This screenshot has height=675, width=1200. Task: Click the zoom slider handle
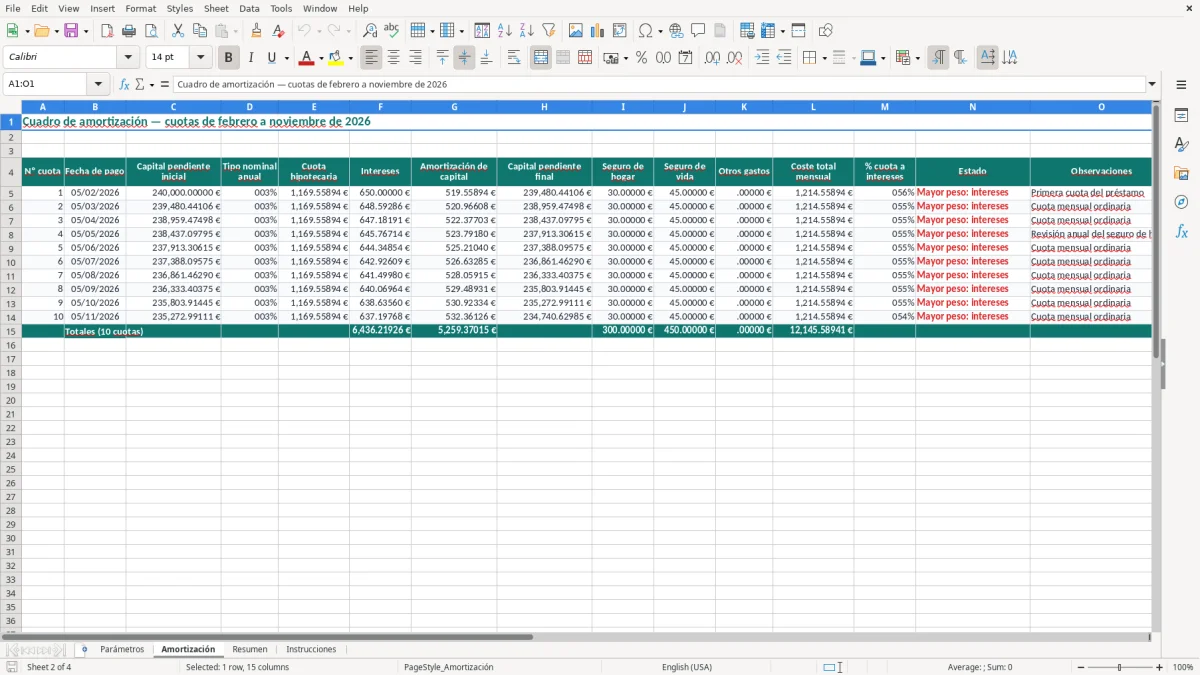coord(1119,667)
